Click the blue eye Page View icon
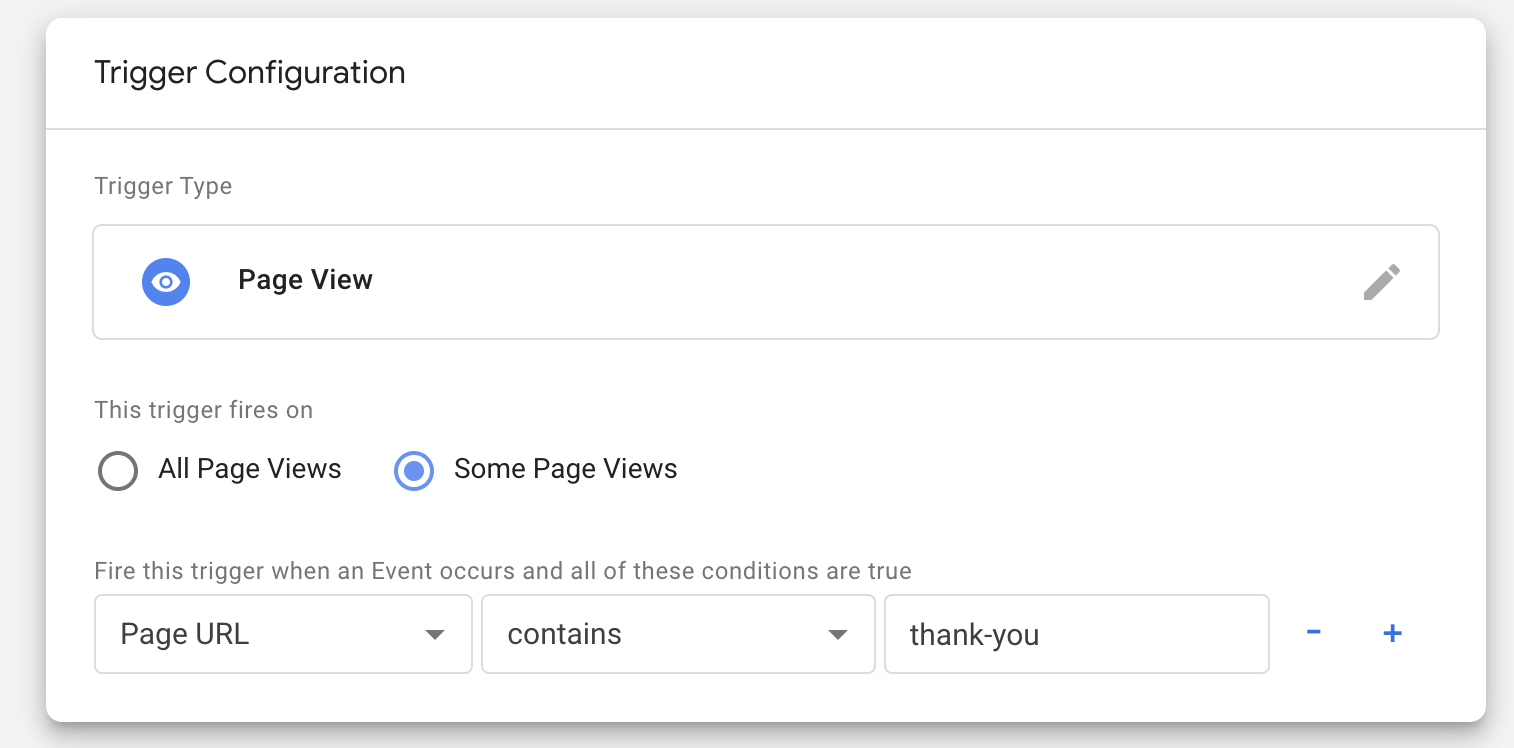Screen dimensions: 1514x748 coord(166,282)
